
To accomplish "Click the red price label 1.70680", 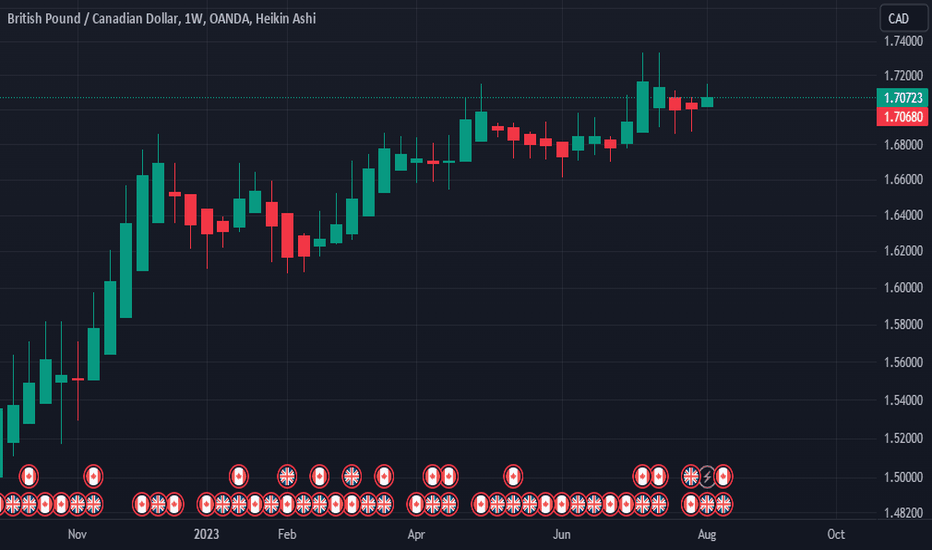I will tap(902, 117).
